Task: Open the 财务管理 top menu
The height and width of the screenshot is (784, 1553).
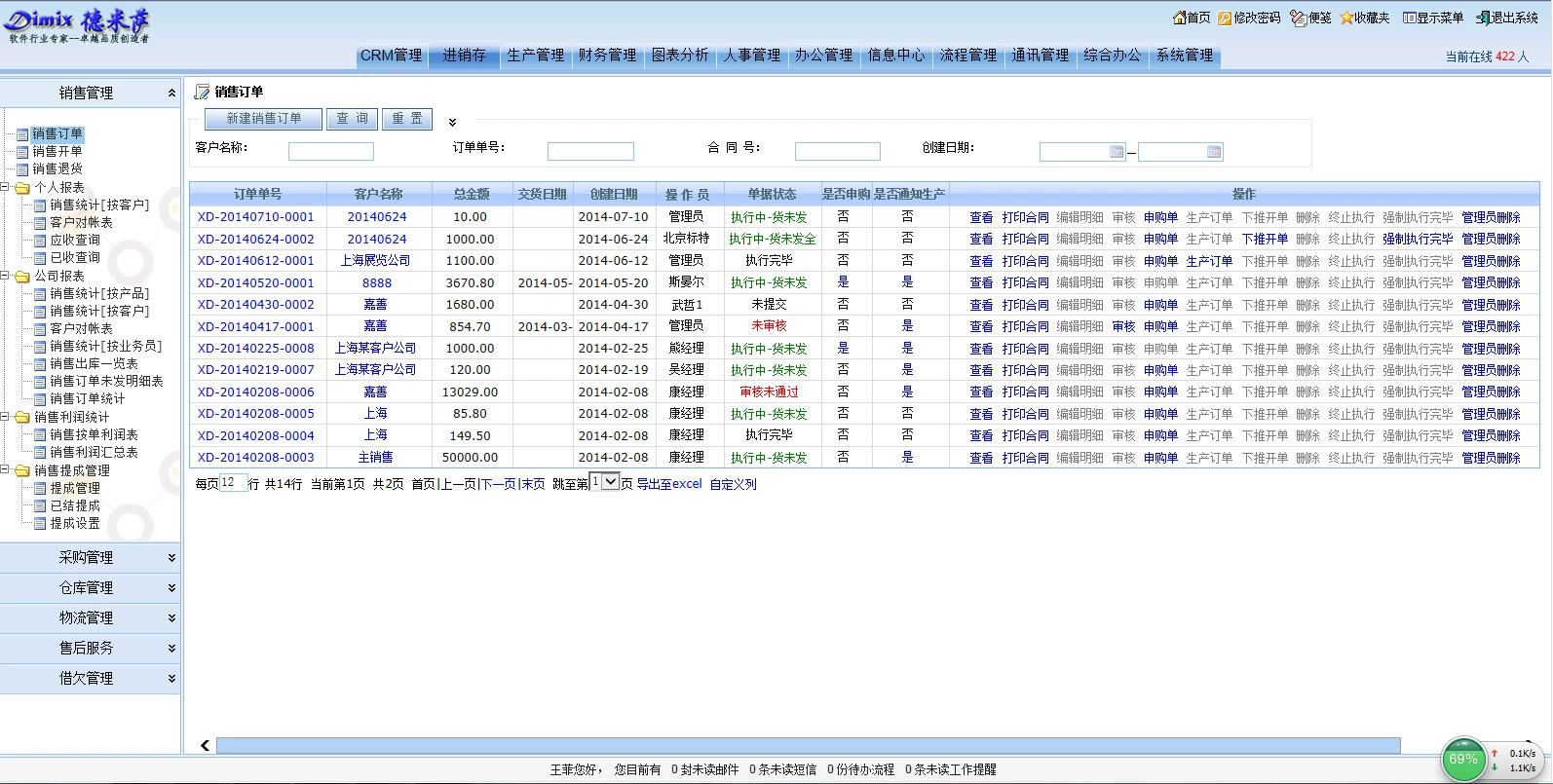Action: 607,56
